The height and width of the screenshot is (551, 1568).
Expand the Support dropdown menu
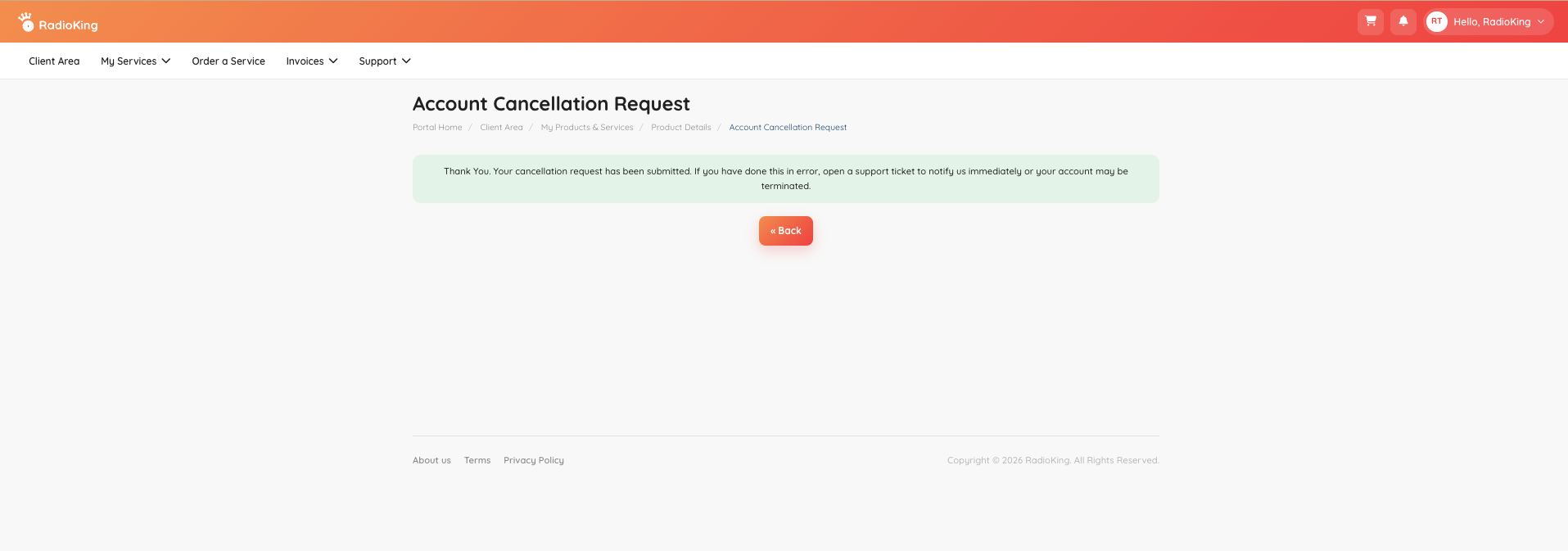click(x=385, y=61)
